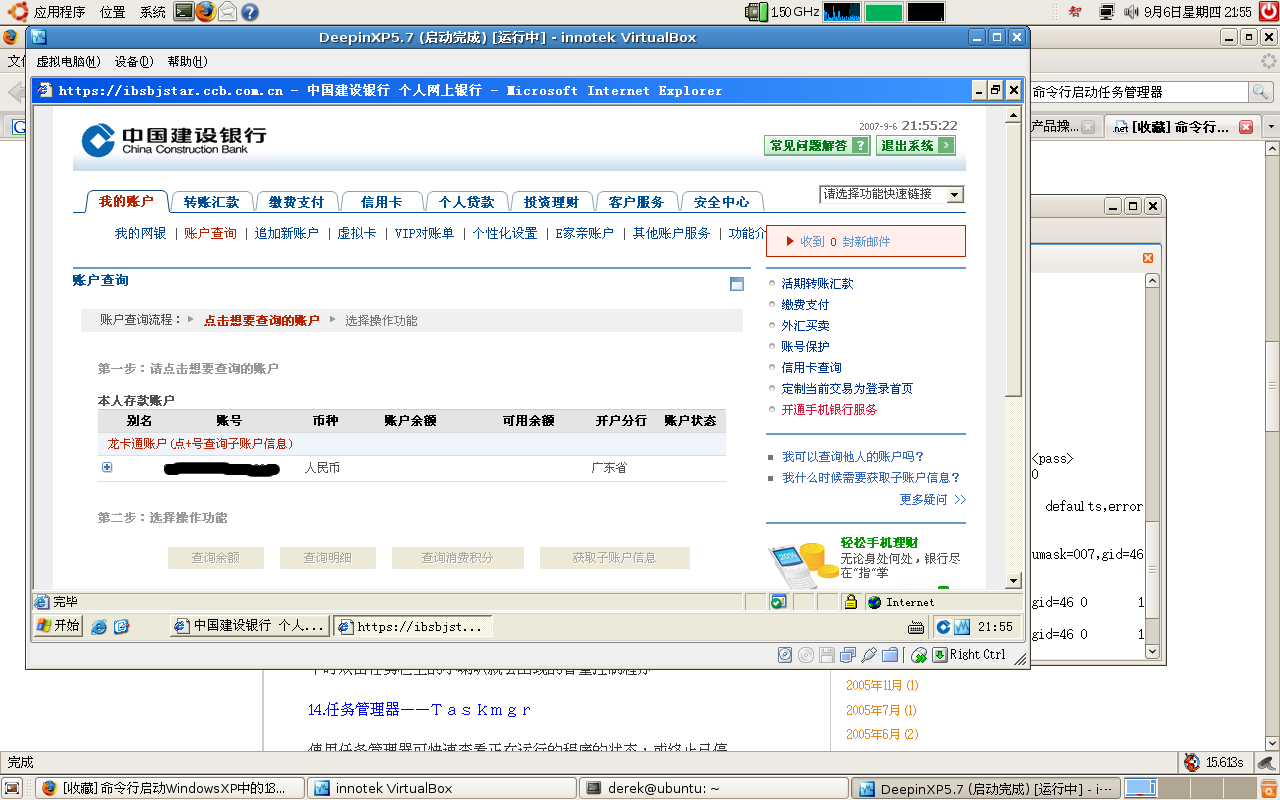The width and height of the screenshot is (1280, 800).
Task: Switch to the 安全中心 tab
Action: 721,202
